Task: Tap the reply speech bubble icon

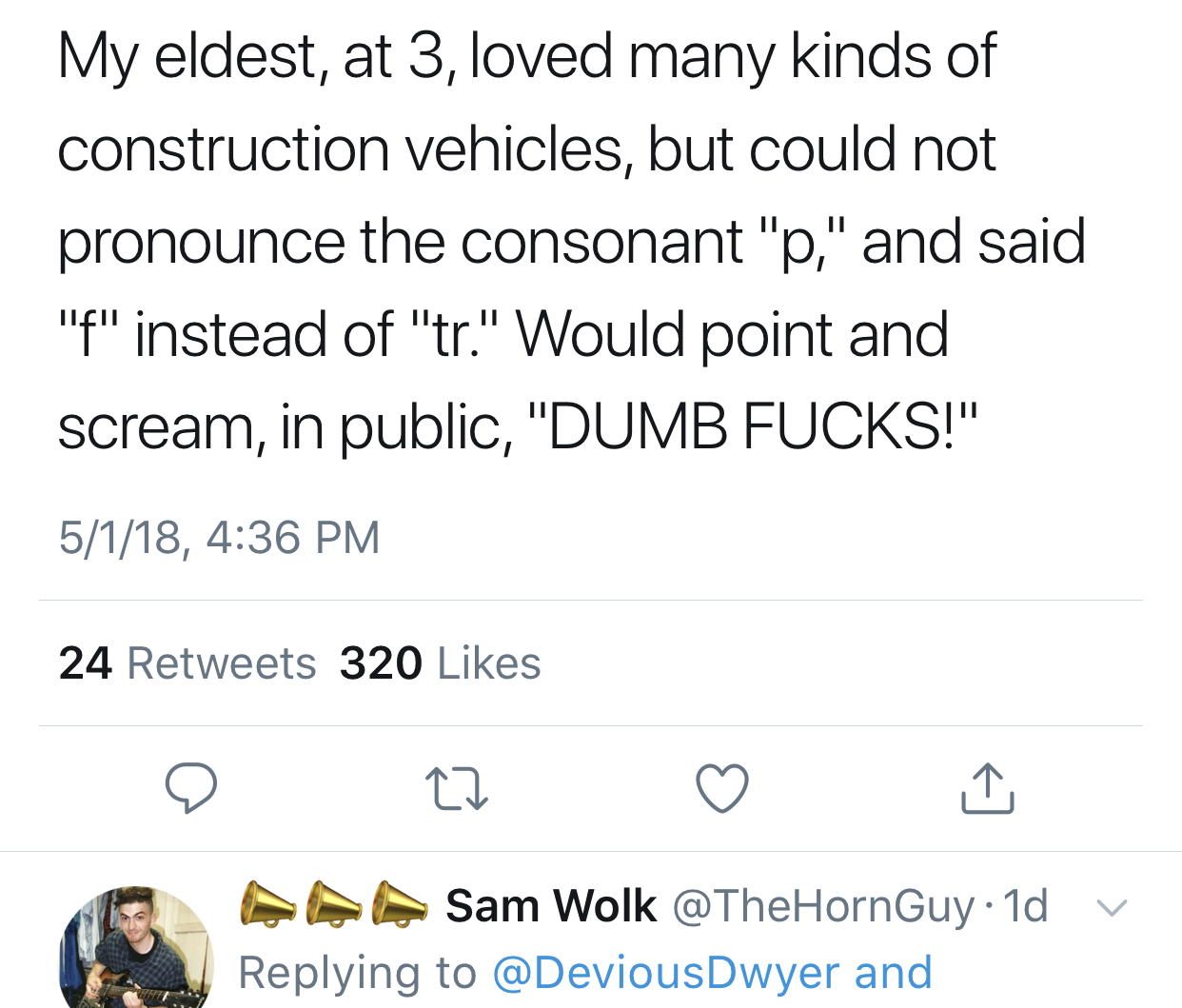Action: click(x=191, y=788)
